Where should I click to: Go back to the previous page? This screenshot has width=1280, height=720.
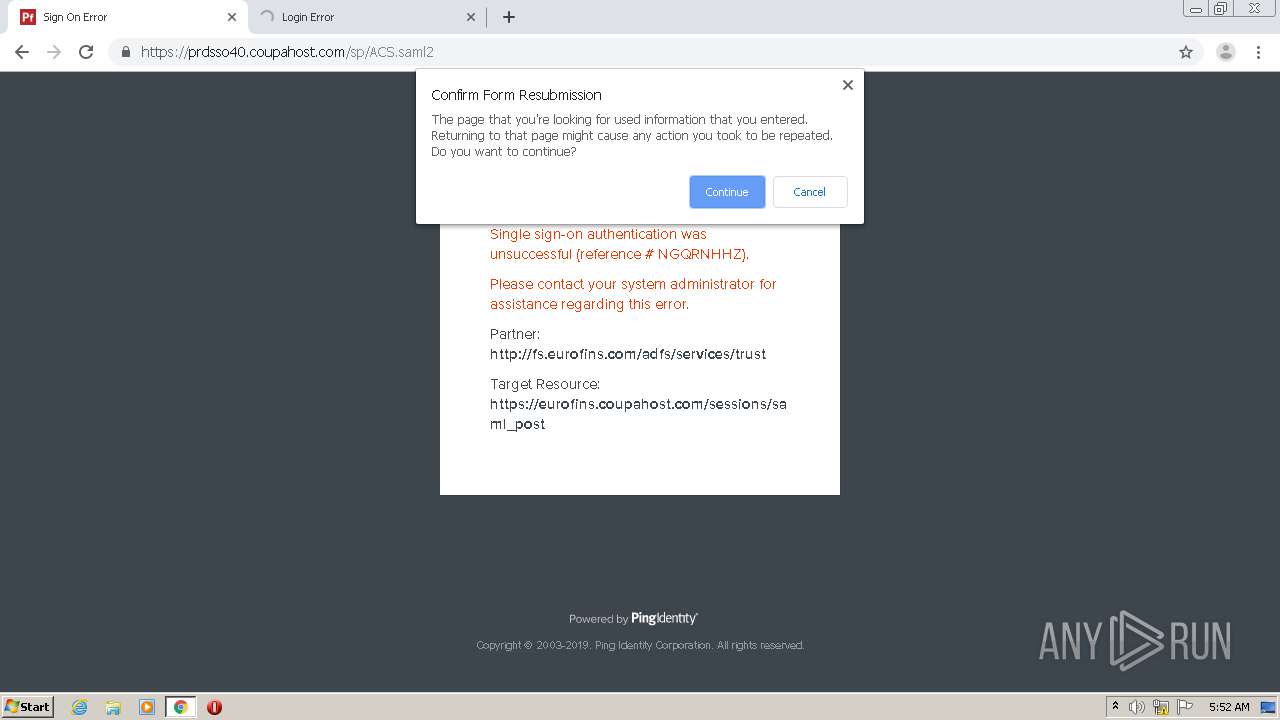click(x=22, y=52)
